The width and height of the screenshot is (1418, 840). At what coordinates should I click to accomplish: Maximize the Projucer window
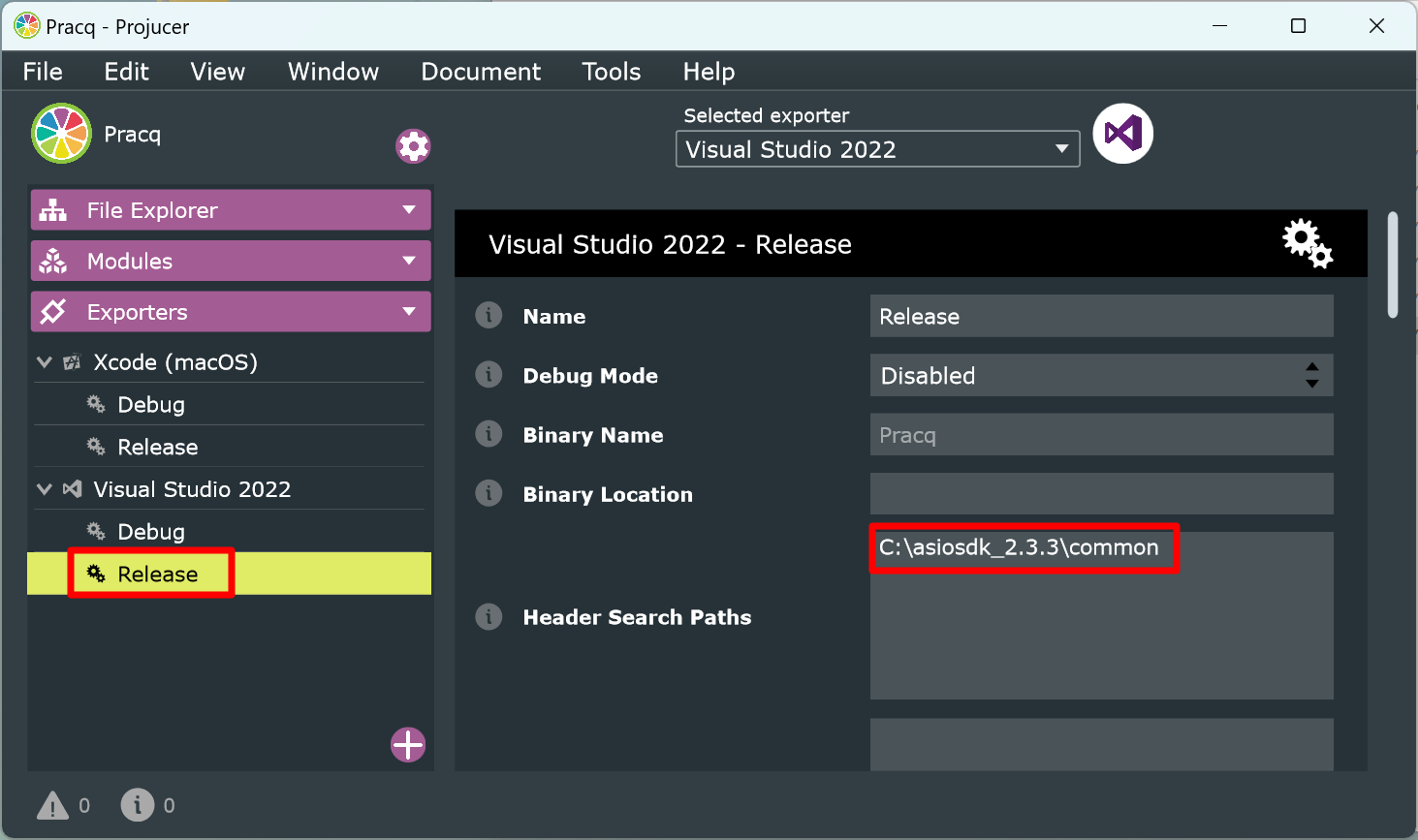[1299, 26]
